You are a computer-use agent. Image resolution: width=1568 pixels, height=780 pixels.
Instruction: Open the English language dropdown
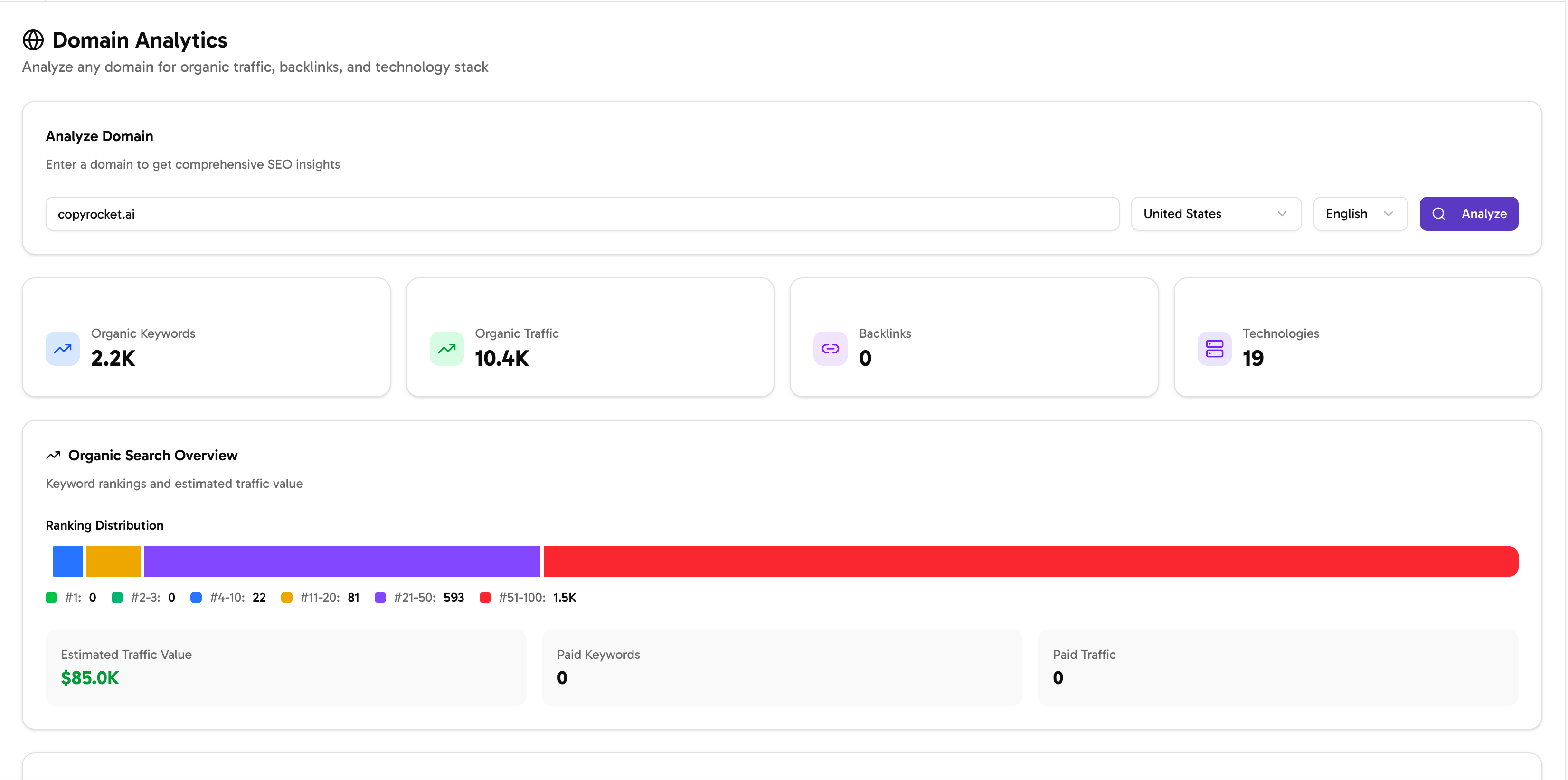[1360, 214]
